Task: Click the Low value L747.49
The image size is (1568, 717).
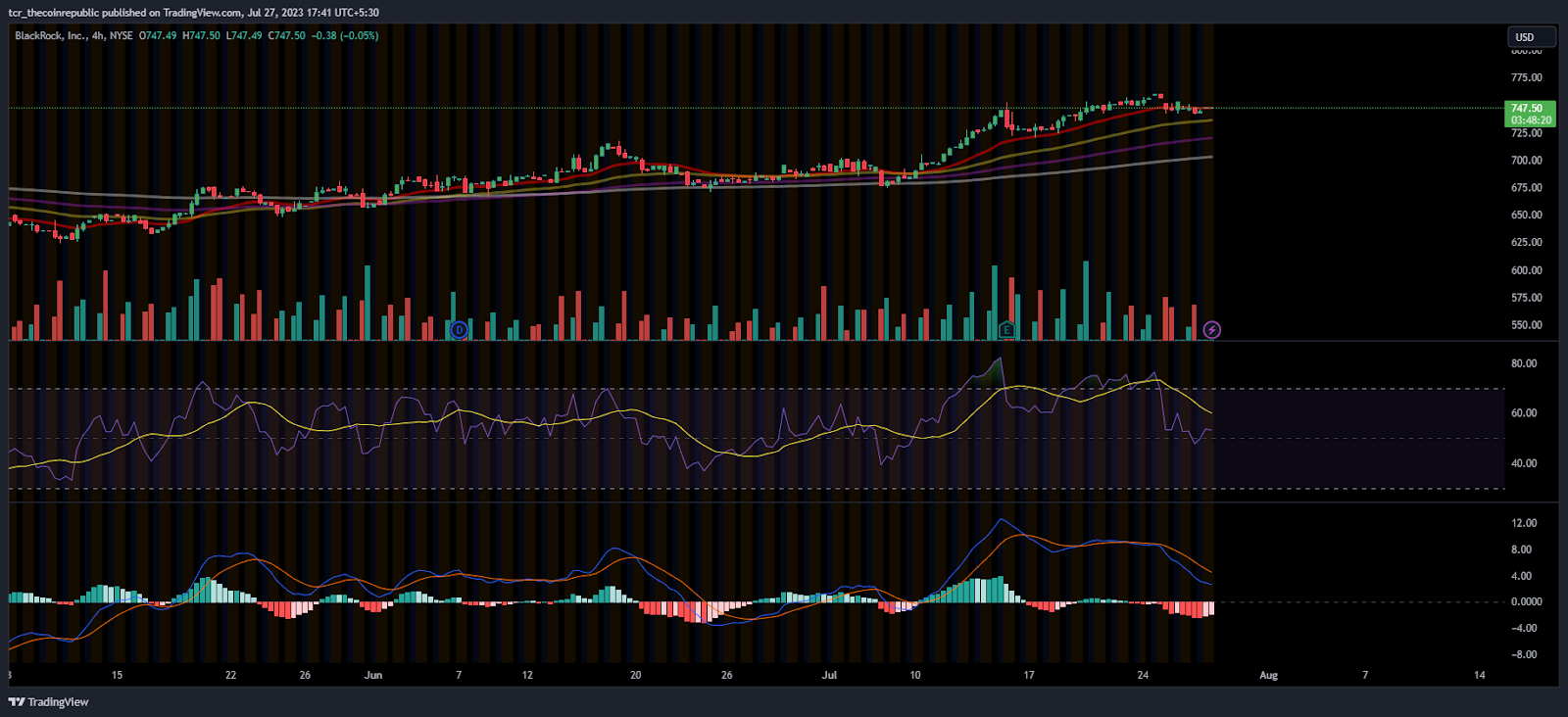Action: [244, 35]
